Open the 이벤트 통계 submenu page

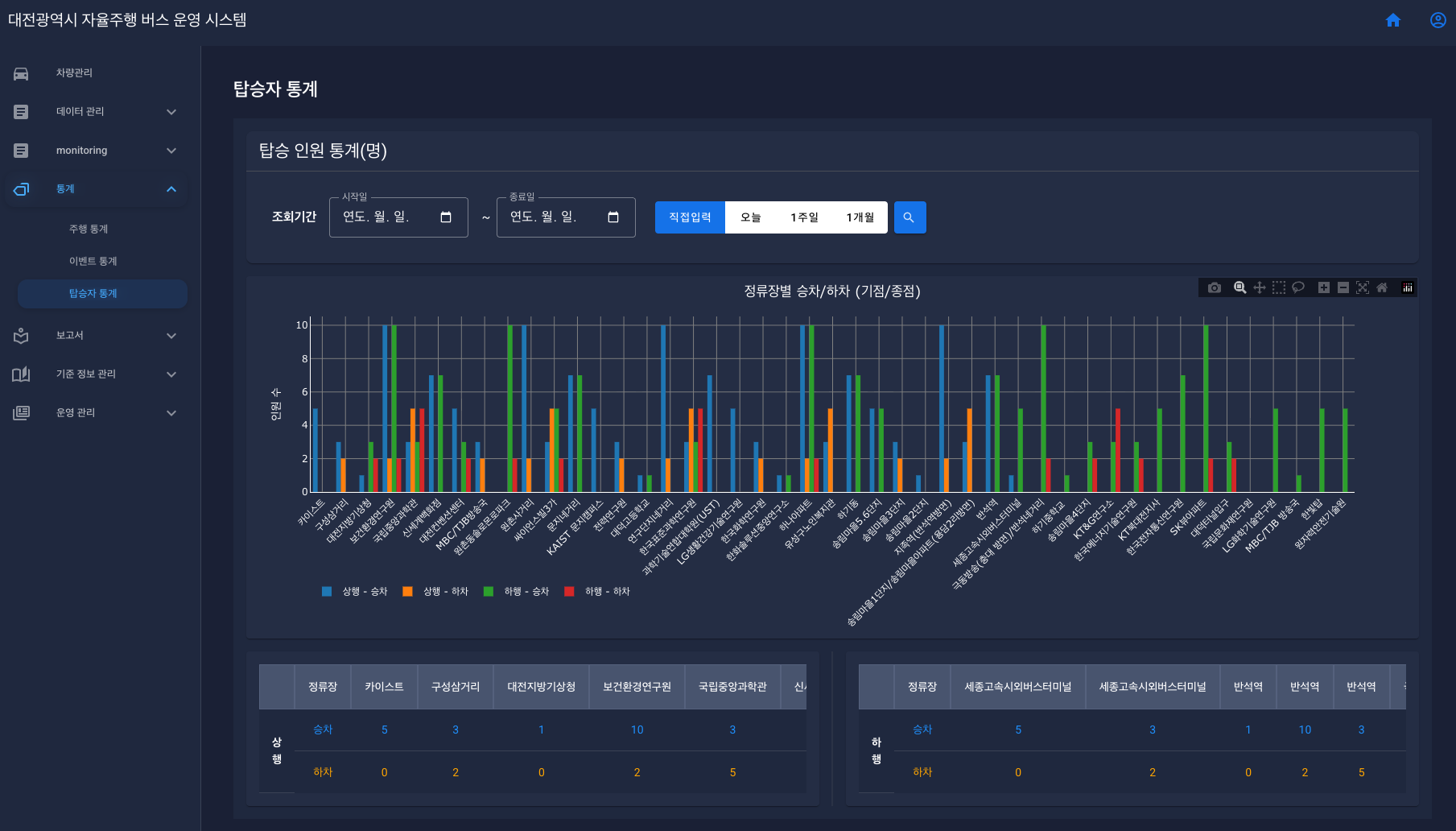point(93,262)
